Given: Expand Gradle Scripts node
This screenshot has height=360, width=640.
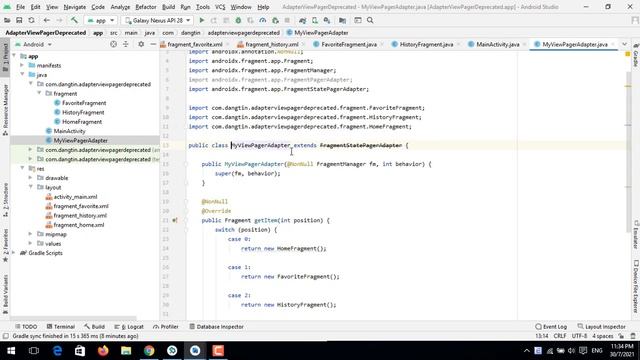Looking at the screenshot, I should pos(13,253).
